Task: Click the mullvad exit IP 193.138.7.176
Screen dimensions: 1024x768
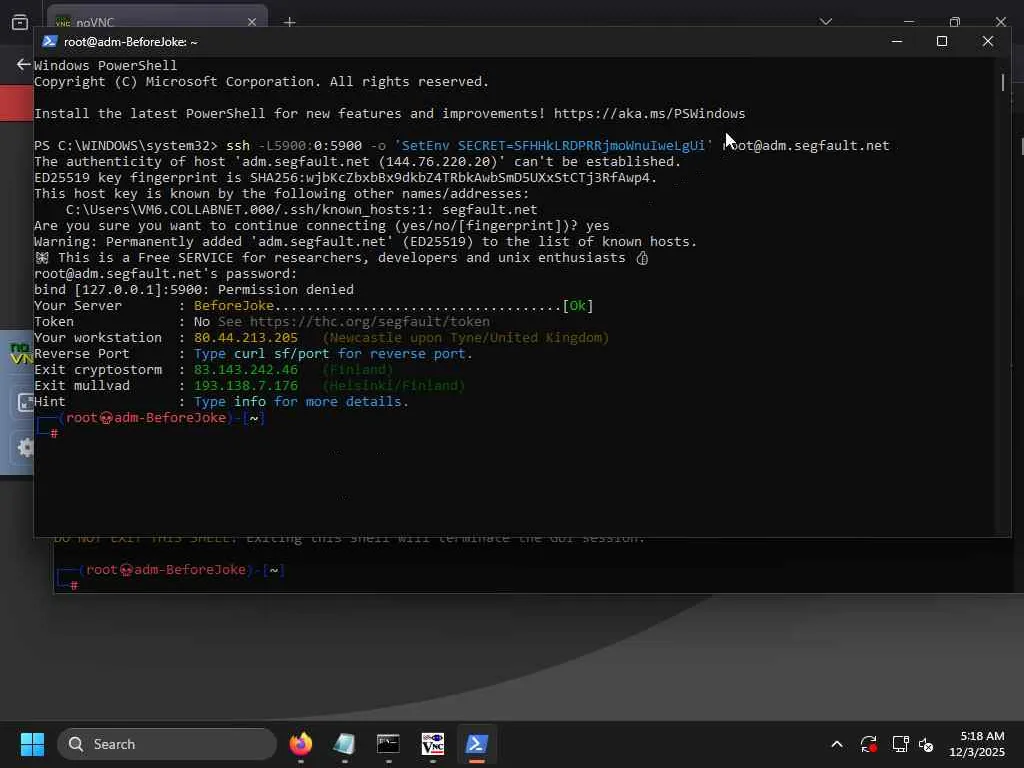Action: (x=246, y=385)
